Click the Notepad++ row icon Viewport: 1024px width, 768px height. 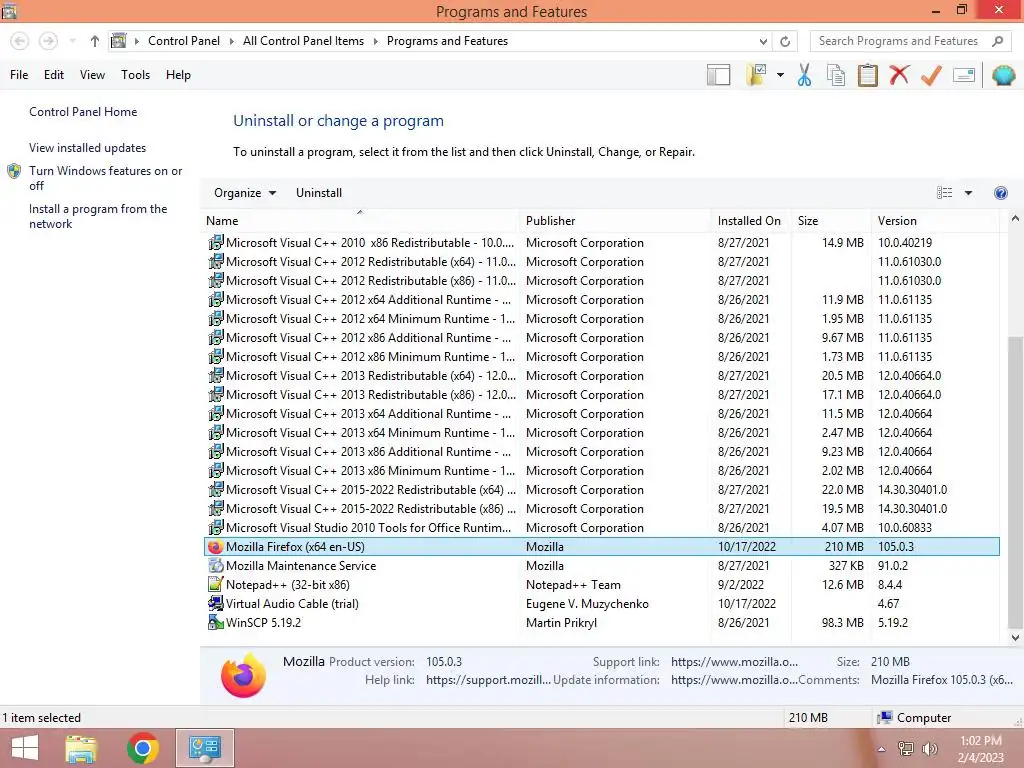pyautogui.click(x=215, y=584)
